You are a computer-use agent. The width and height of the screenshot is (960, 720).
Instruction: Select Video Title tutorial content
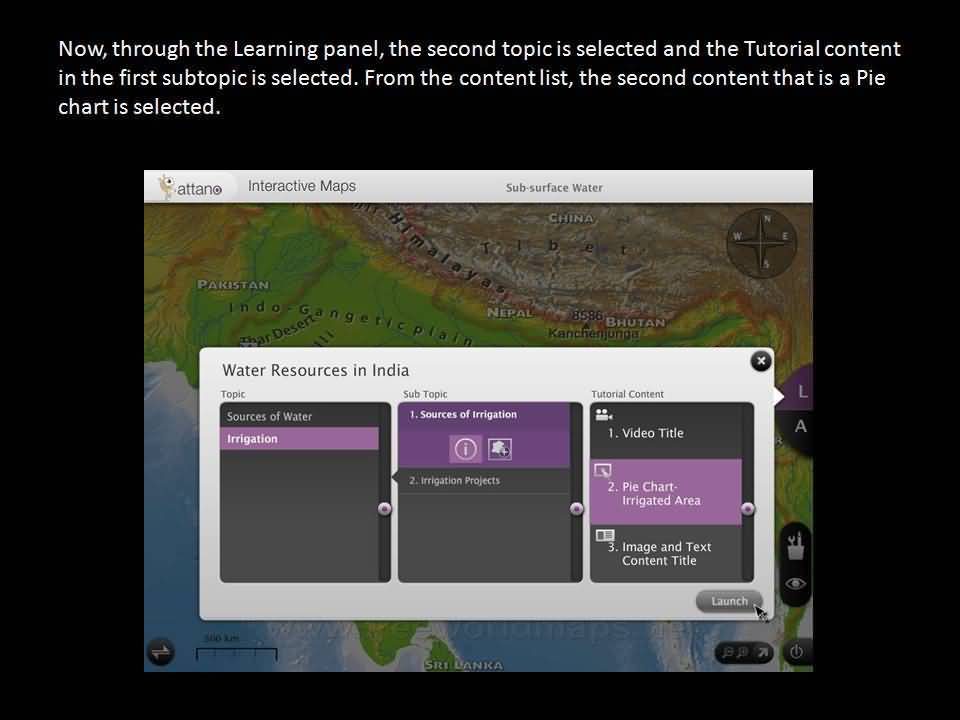[x=665, y=432]
